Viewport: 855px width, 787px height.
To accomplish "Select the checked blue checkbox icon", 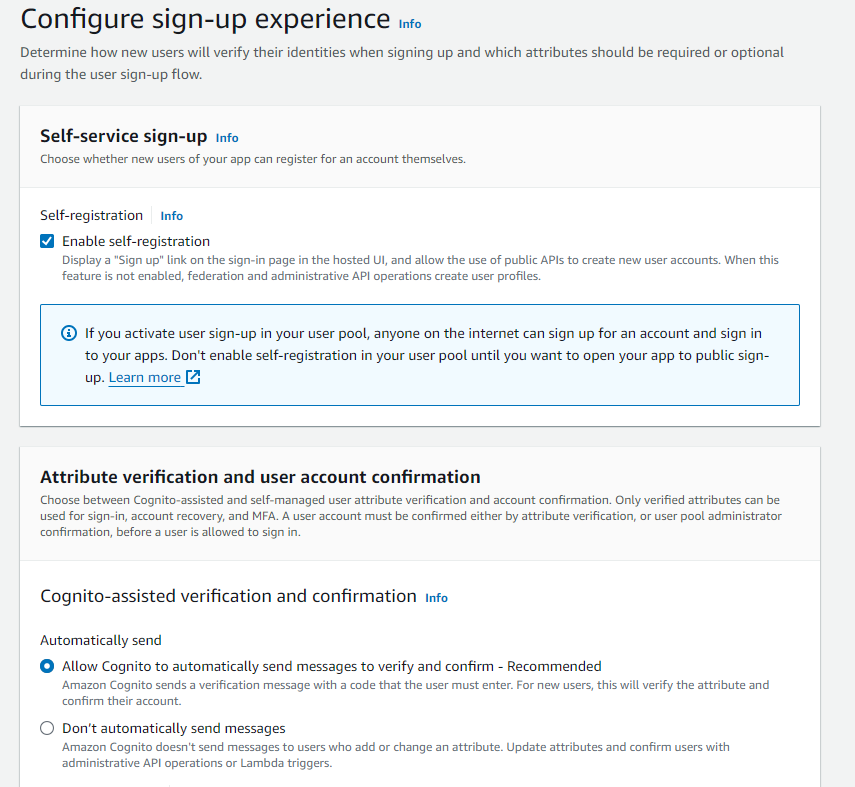I will tap(46, 241).
